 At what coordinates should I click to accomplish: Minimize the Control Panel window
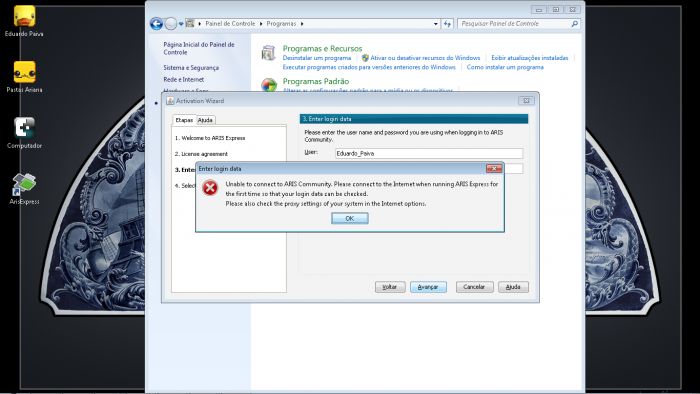(538, 9)
